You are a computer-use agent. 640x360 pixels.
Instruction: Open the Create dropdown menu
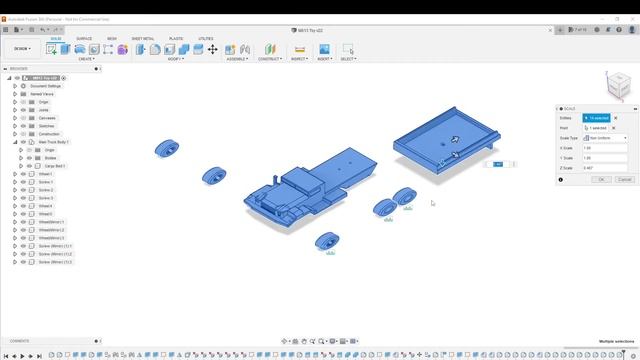86,59
